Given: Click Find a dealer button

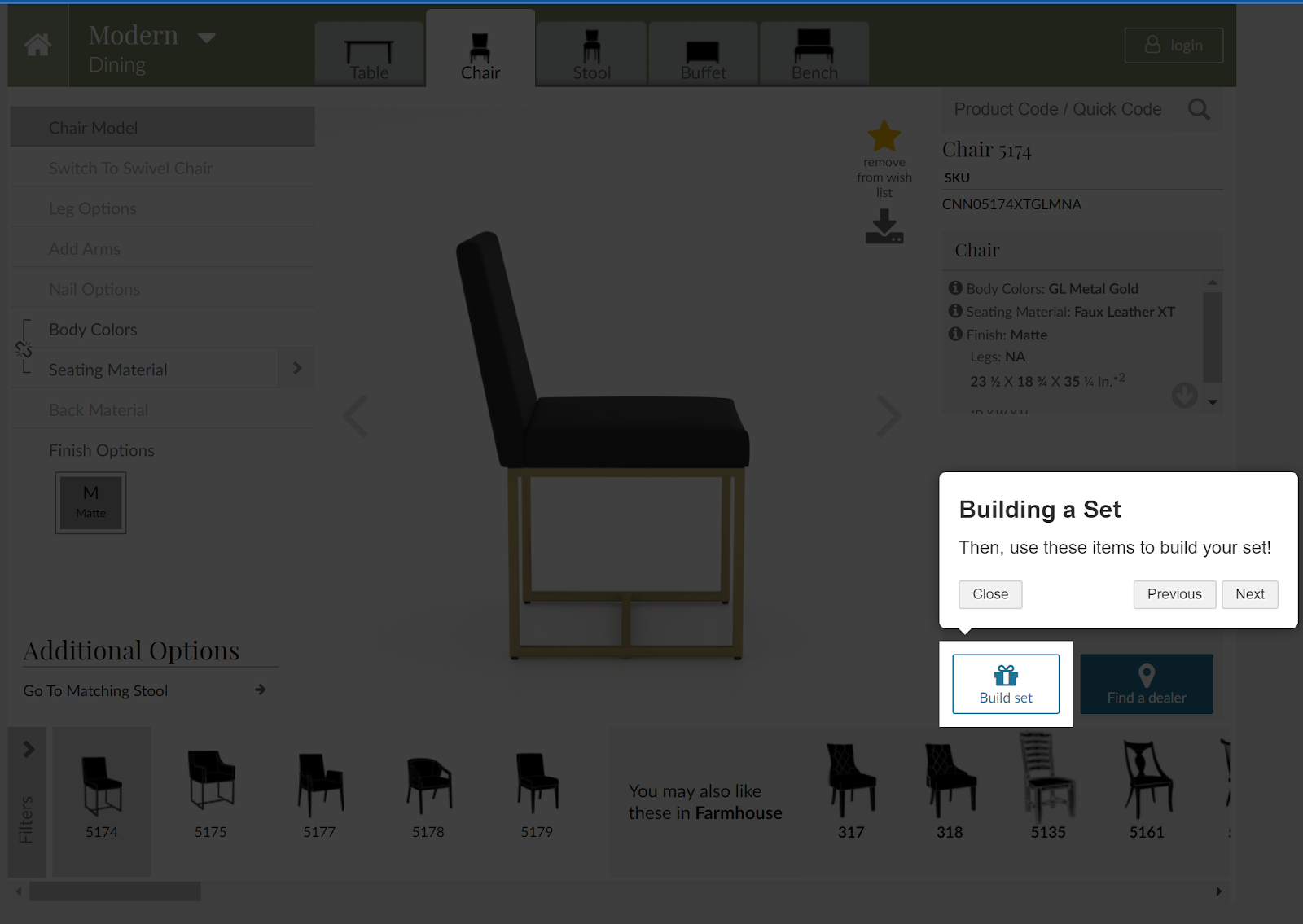Looking at the screenshot, I should pyautogui.click(x=1147, y=684).
